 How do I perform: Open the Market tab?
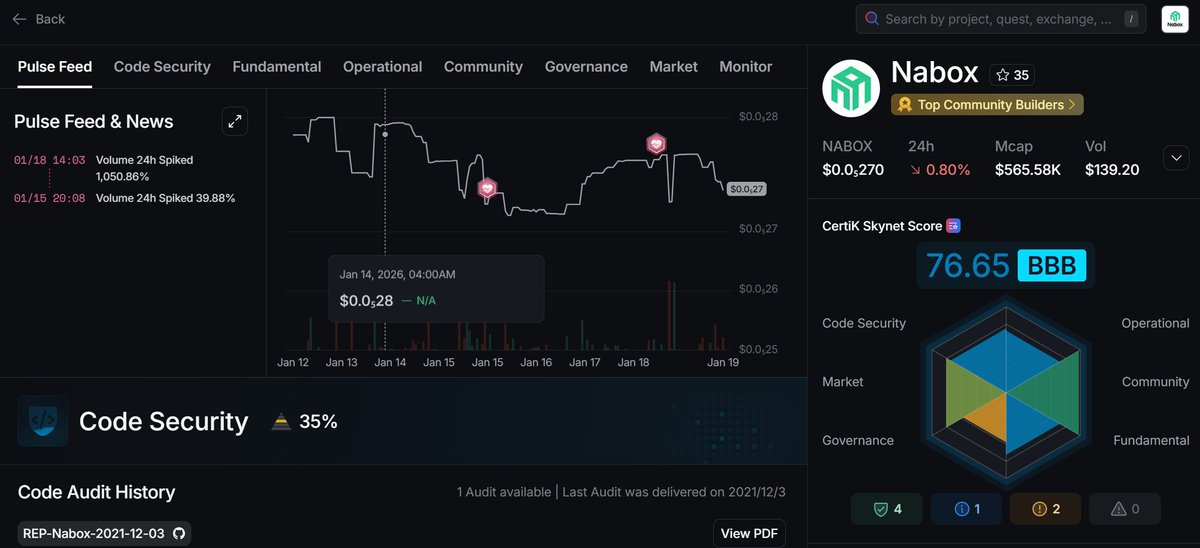point(673,67)
